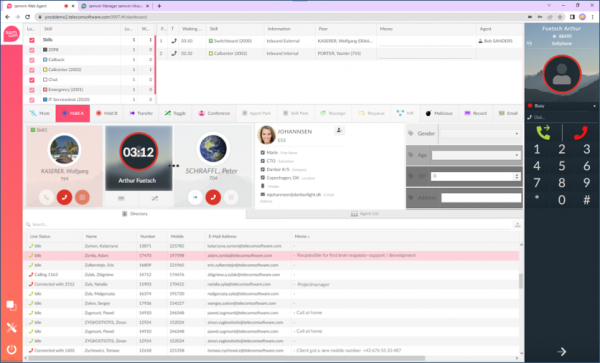600x363 pixels.
Task: Click the # key on the keypad
Action: pyautogui.click(x=586, y=200)
